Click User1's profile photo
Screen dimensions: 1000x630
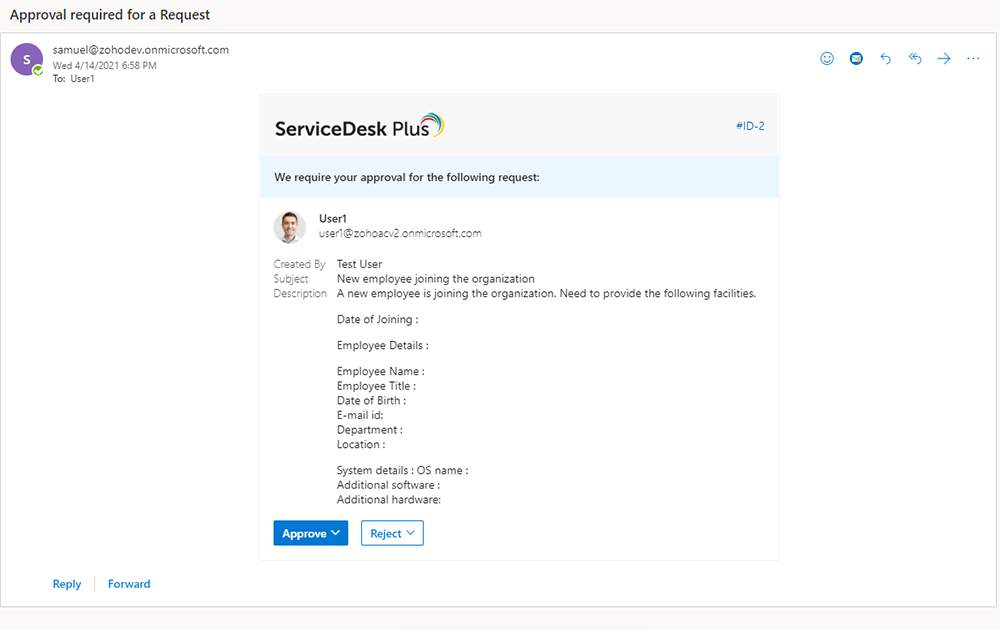290,227
